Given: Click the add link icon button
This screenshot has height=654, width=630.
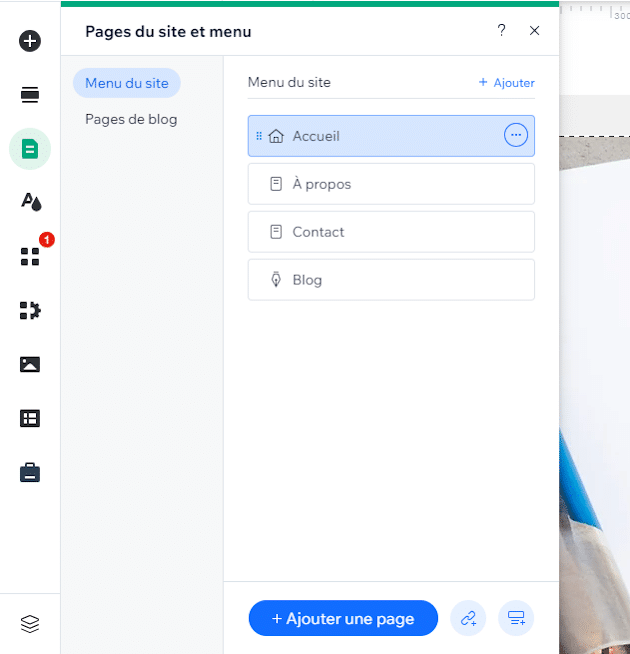Looking at the screenshot, I should (x=468, y=618).
